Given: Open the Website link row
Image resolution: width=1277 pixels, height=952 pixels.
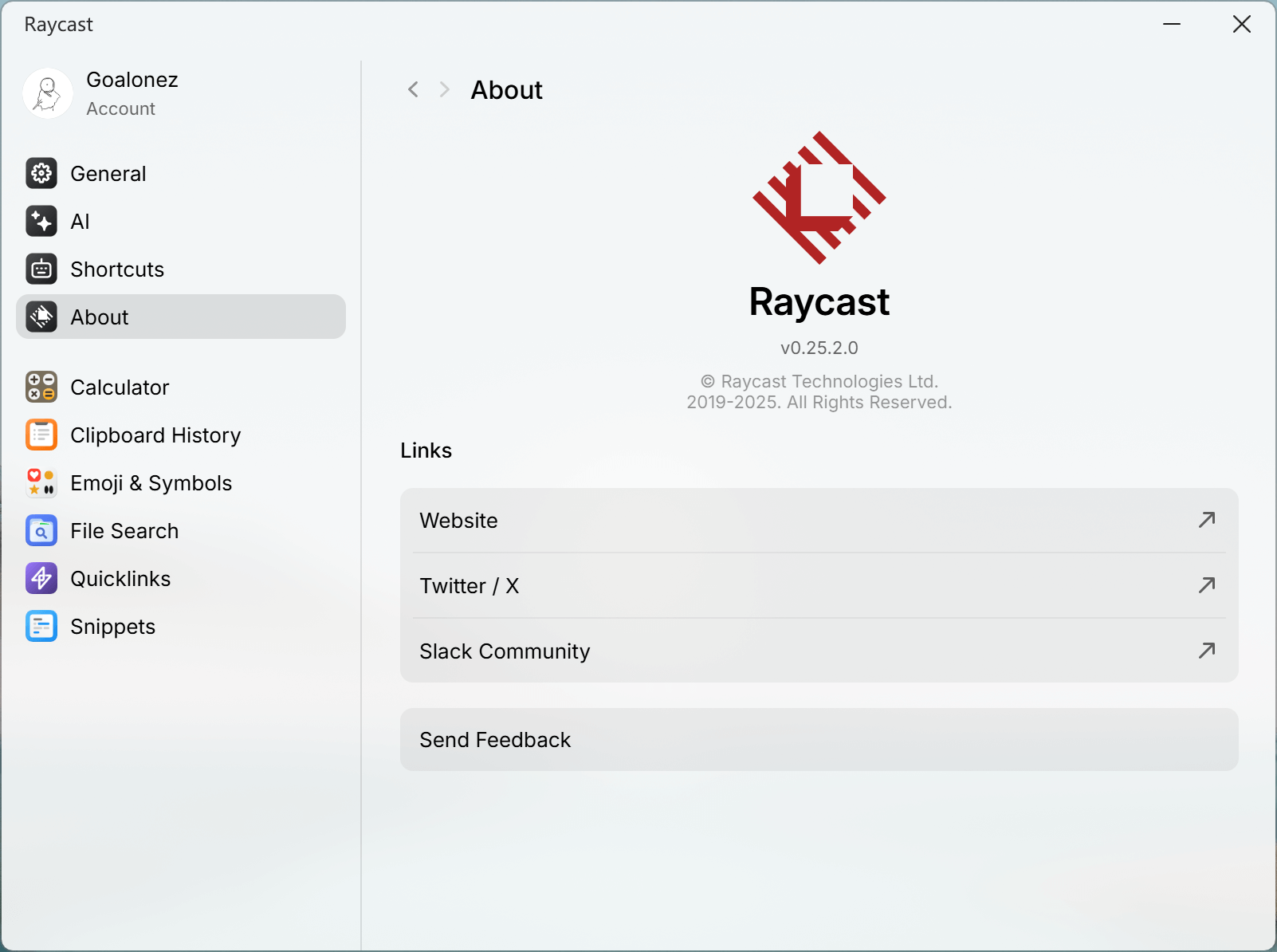Looking at the screenshot, I should [x=819, y=521].
